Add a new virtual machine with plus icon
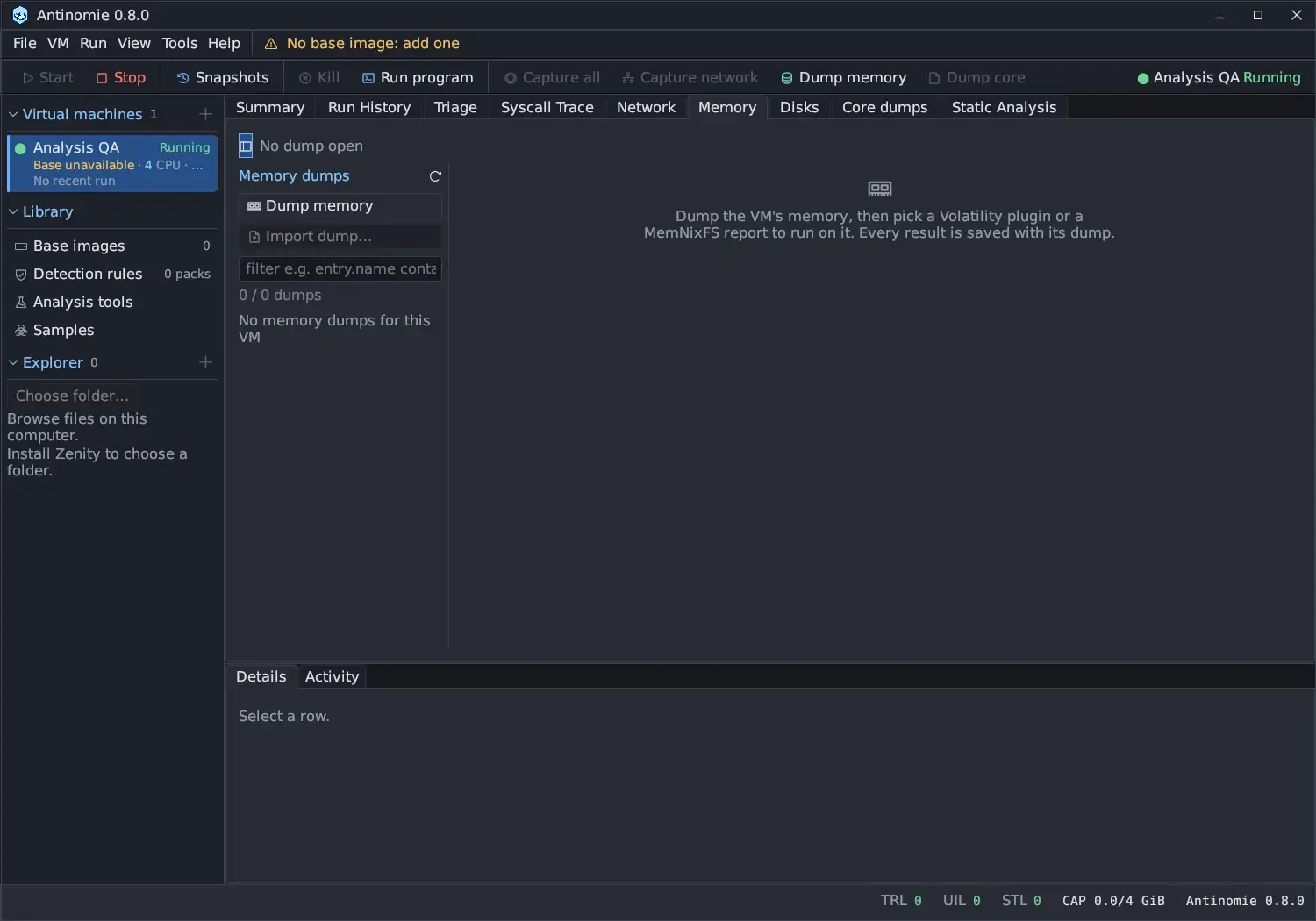 pos(205,114)
